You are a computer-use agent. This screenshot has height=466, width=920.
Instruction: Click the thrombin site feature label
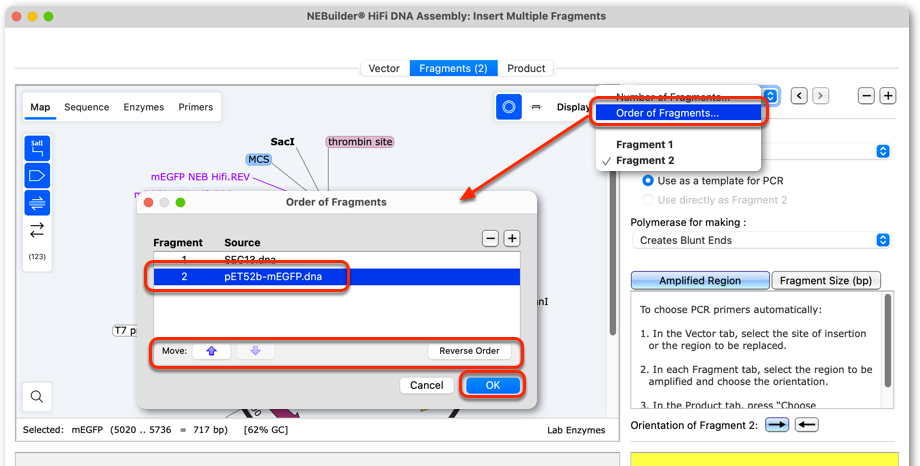point(360,142)
